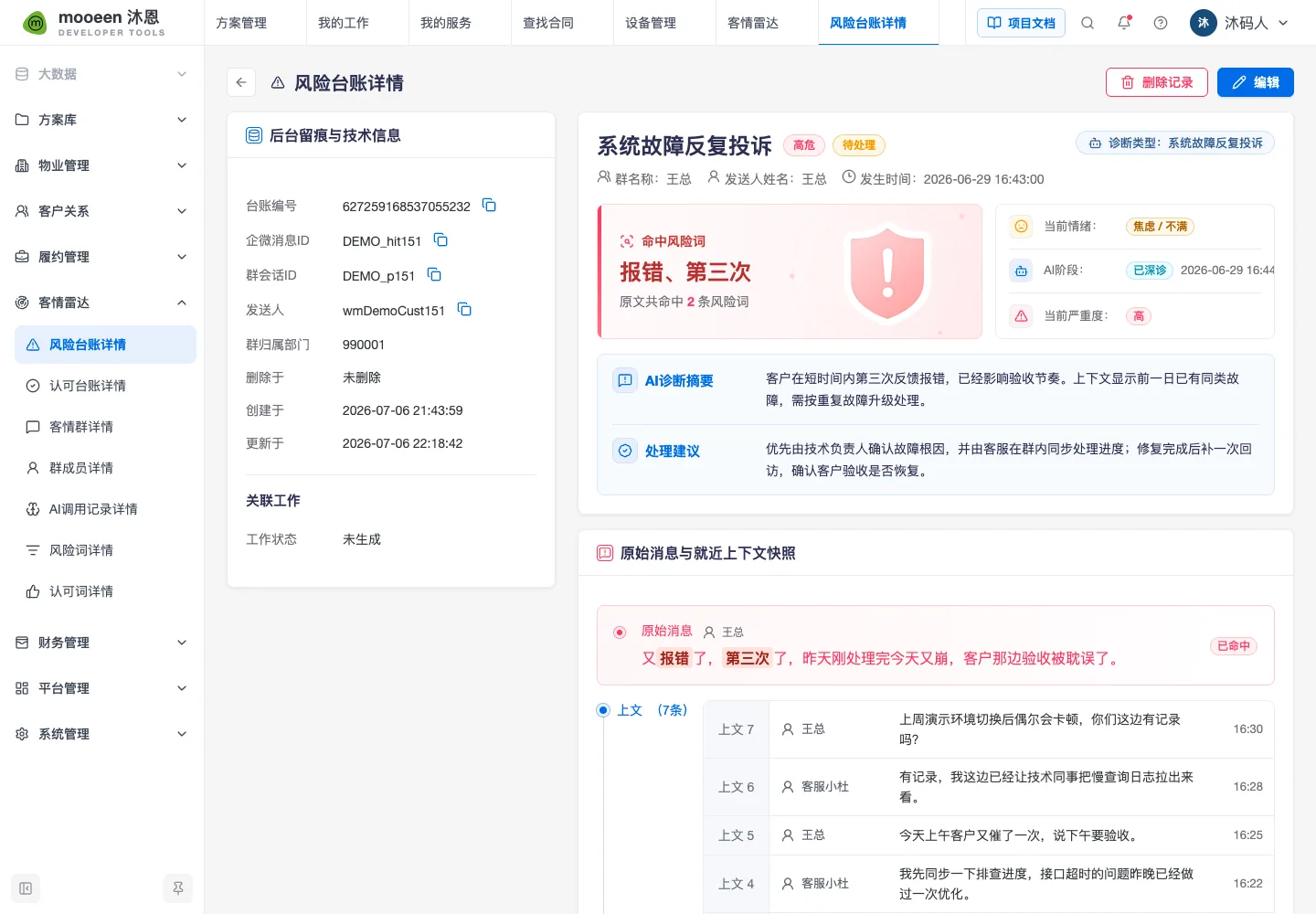Image resolution: width=1316 pixels, height=914 pixels.
Task: Expand the 平台管理 menu
Action: [182, 688]
